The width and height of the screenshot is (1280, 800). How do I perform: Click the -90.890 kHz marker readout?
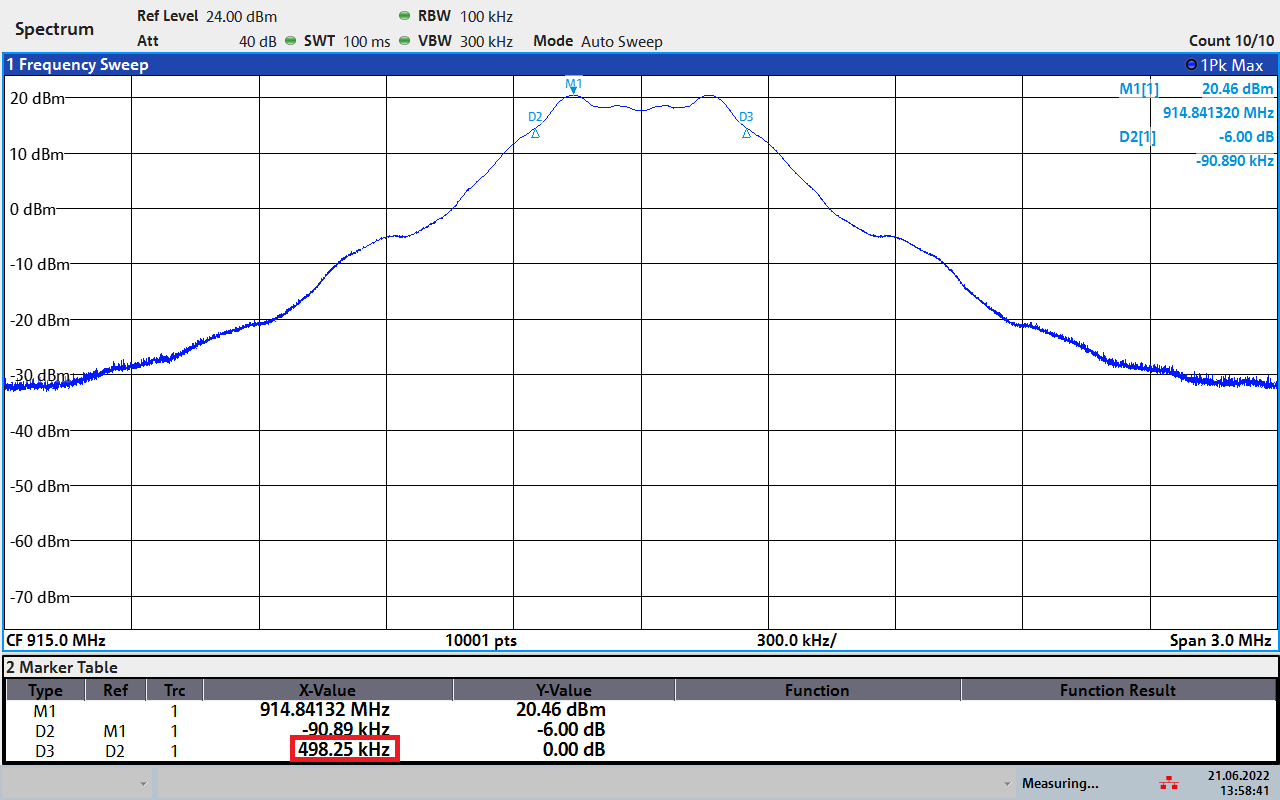[1235, 160]
